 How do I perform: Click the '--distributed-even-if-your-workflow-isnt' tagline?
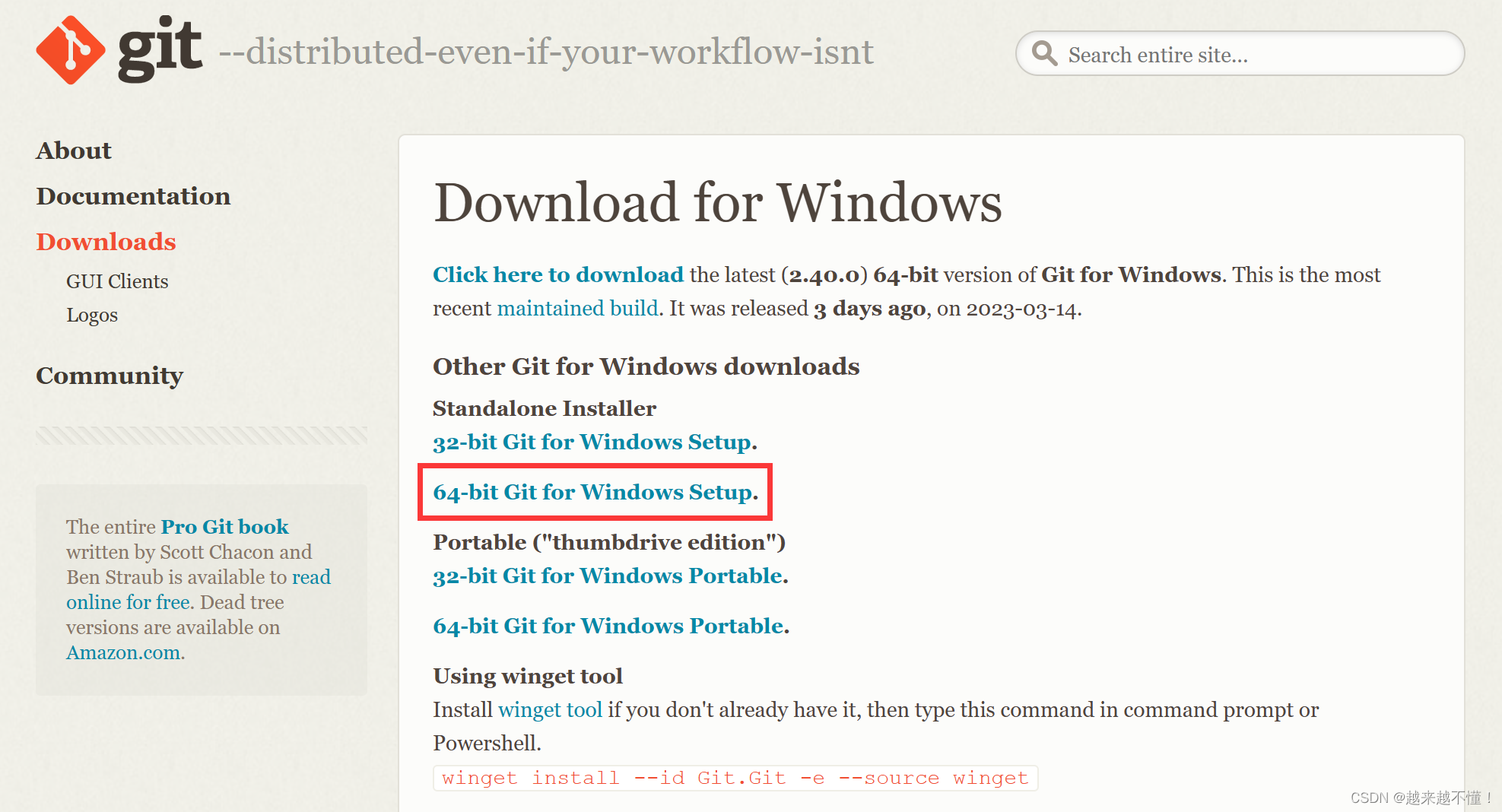point(546,52)
